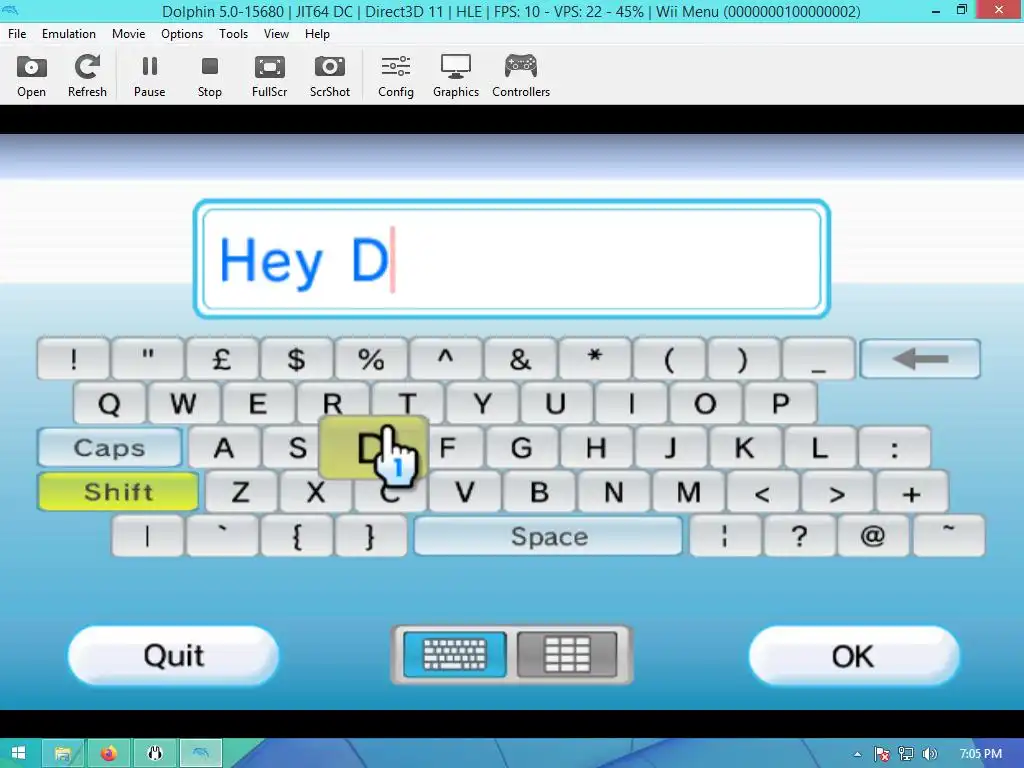The height and width of the screenshot is (768, 1024).
Task: Tap the M key
Action: click(x=688, y=491)
